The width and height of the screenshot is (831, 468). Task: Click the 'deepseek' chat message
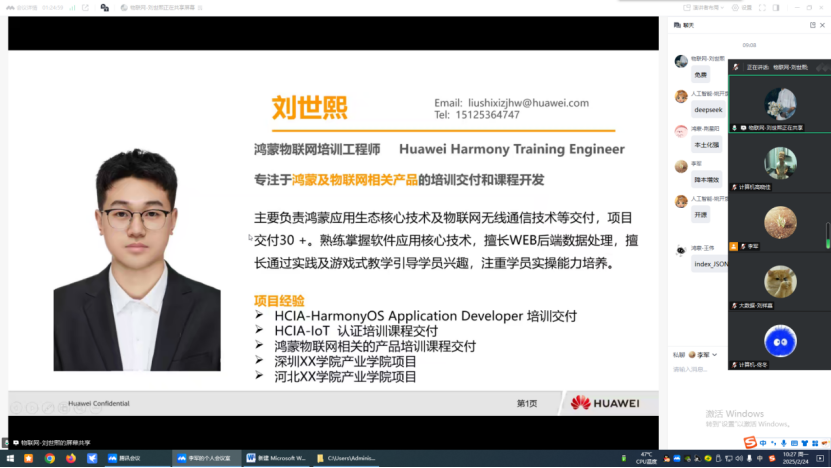[708, 109]
